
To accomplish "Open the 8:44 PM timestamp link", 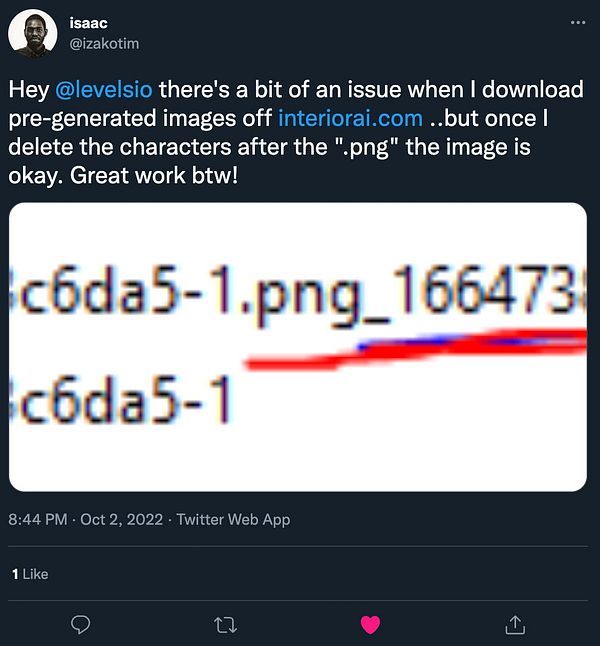I will 38,519.
